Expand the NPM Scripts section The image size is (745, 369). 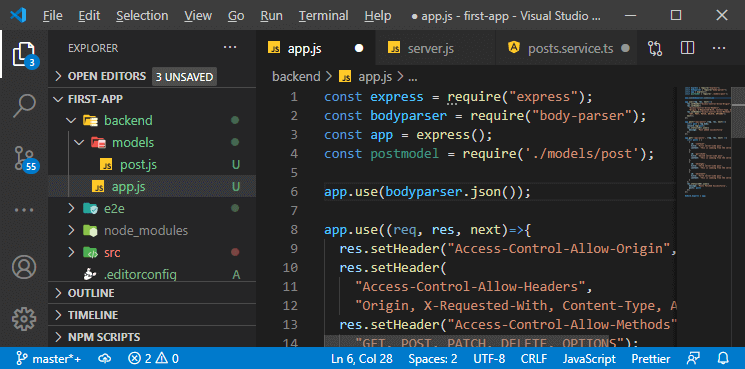152,337
